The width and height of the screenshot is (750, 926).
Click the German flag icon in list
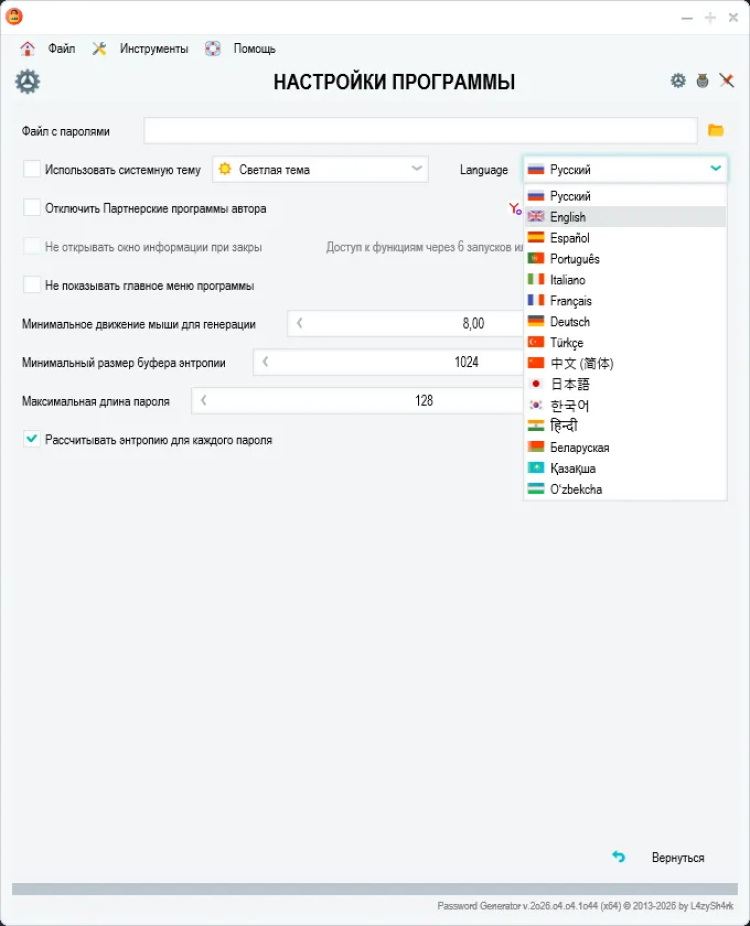coord(536,322)
